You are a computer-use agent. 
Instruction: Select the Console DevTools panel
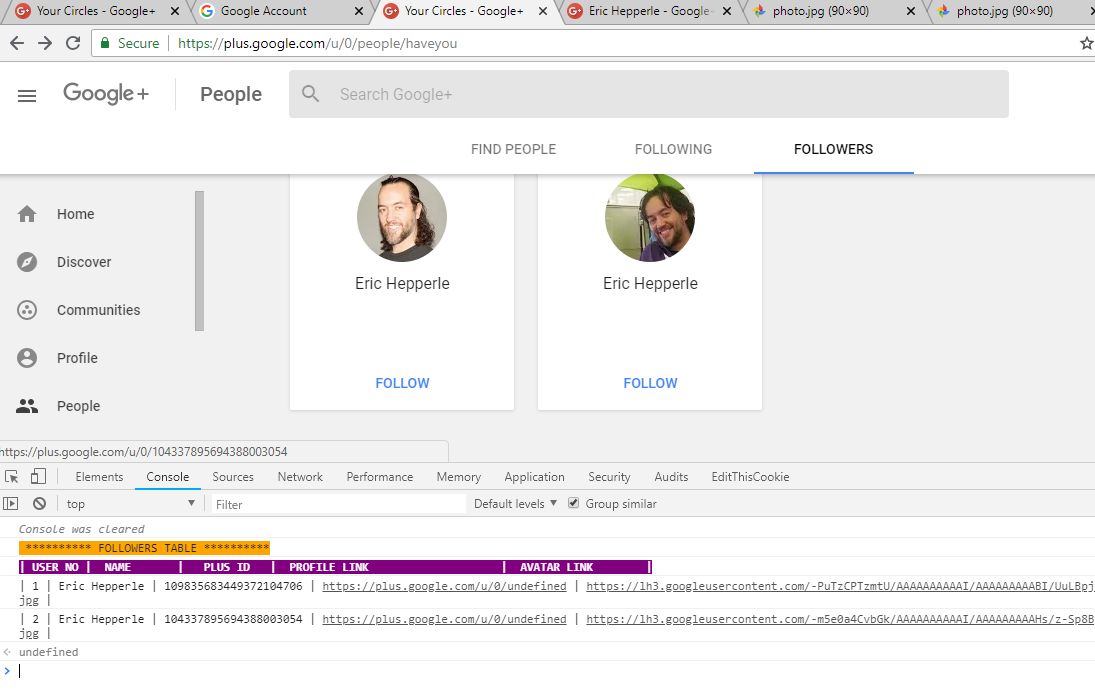click(168, 477)
